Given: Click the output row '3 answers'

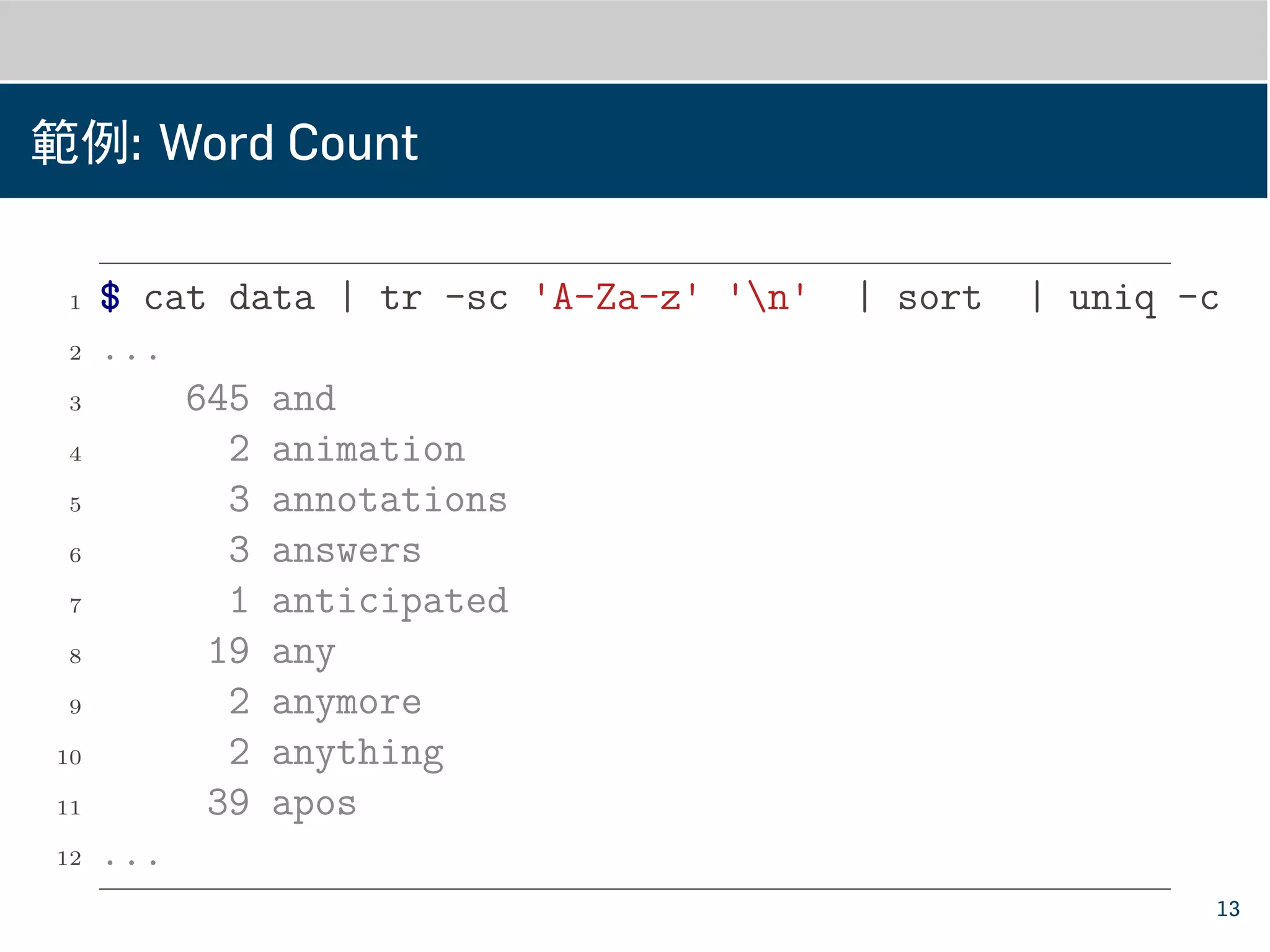Looking at the screenshot, I should [325, 550].
